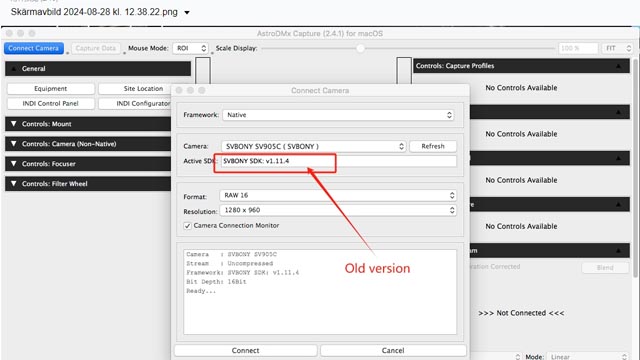Click the 100 % scale field
Image resolution: width=640 pixels, height=360 pixels.
point(578,48)
